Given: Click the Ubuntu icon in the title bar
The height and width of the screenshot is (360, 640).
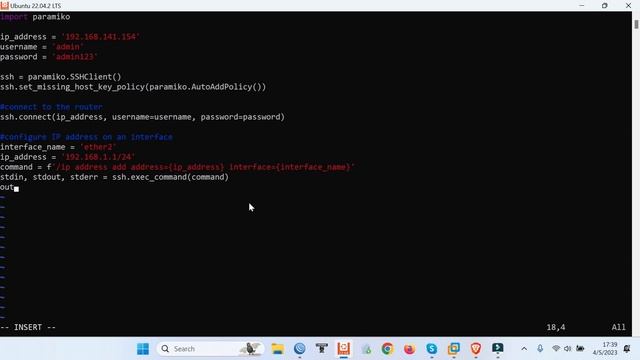Looking at the screenshot, I should pyautogui.click(x=4, y=6).
